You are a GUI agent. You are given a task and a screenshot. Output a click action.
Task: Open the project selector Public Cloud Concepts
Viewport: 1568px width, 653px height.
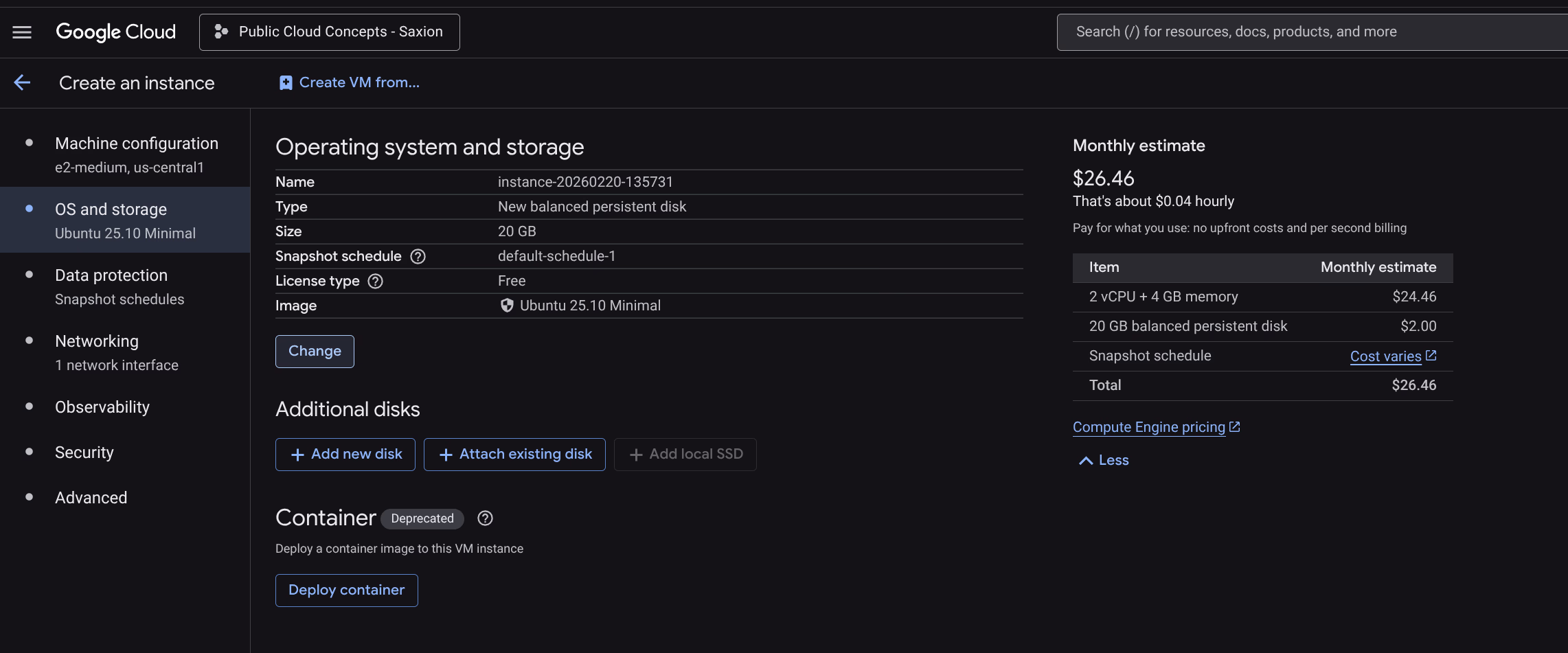tap(330, 32)
